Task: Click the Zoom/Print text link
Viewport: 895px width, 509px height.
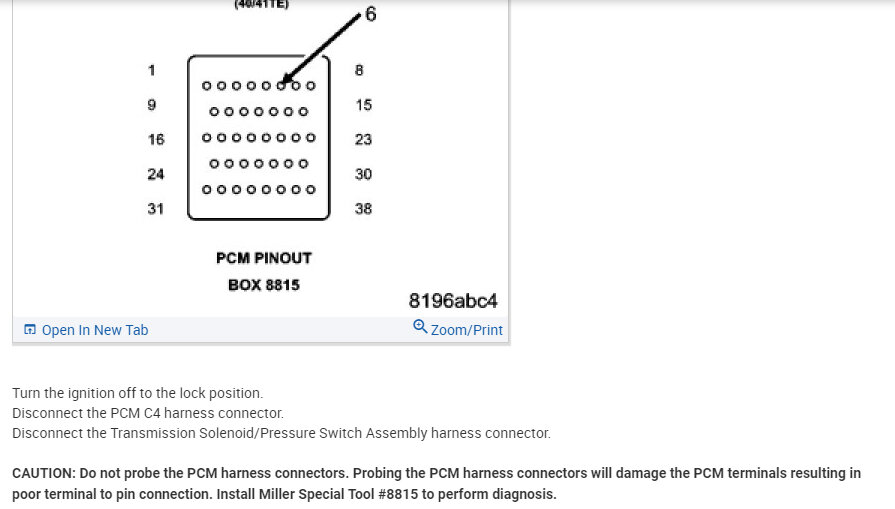Action: pyautogui.click(x=467, y=330)
